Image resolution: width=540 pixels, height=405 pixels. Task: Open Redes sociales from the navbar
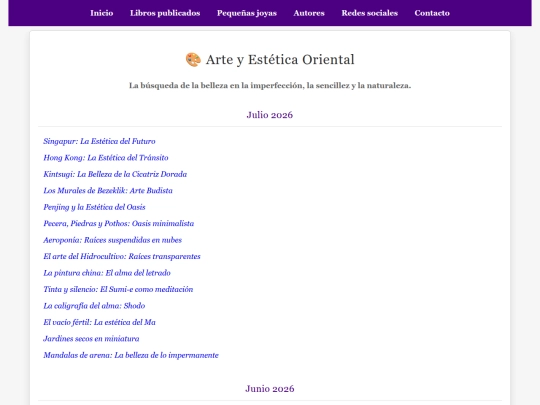[x=370, y=13]
